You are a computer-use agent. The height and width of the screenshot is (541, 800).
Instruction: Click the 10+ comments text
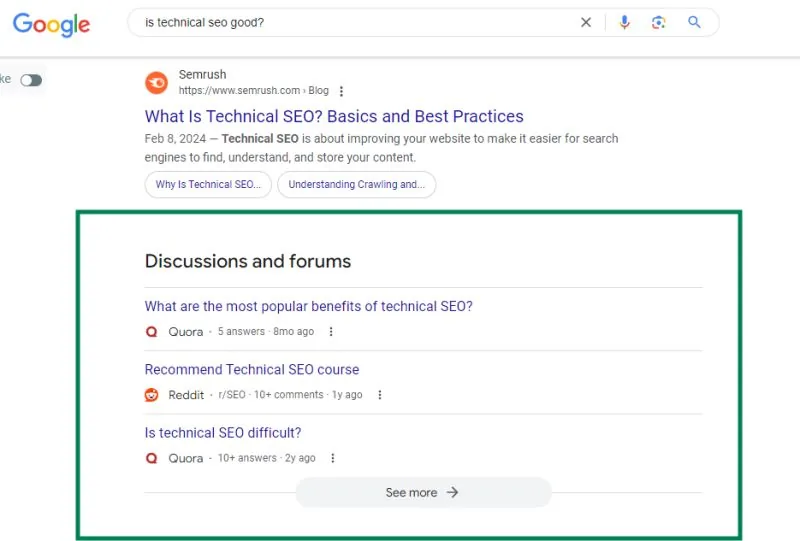point(289,395)
